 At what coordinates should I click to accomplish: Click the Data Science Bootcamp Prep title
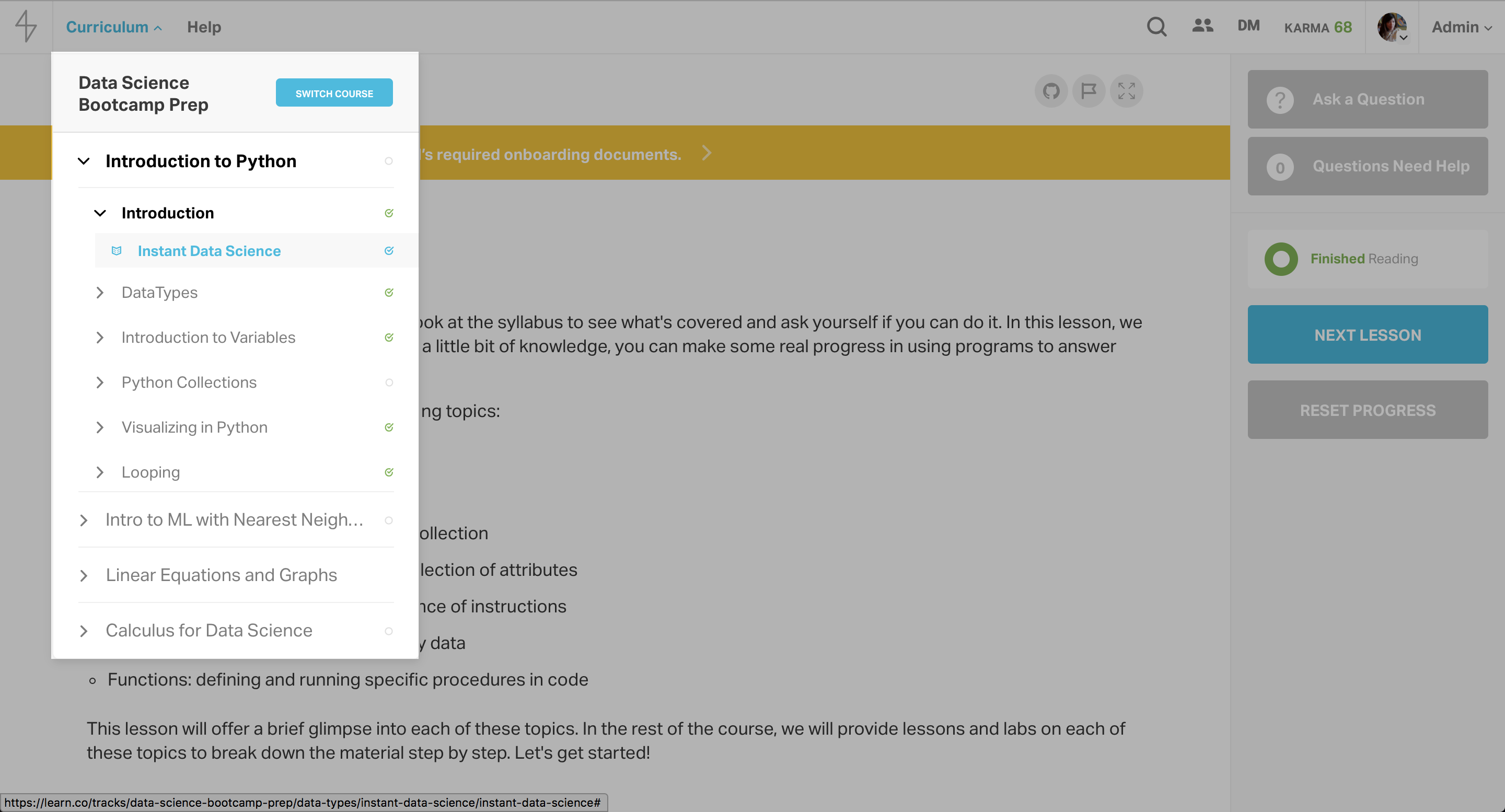coord(143,94)
